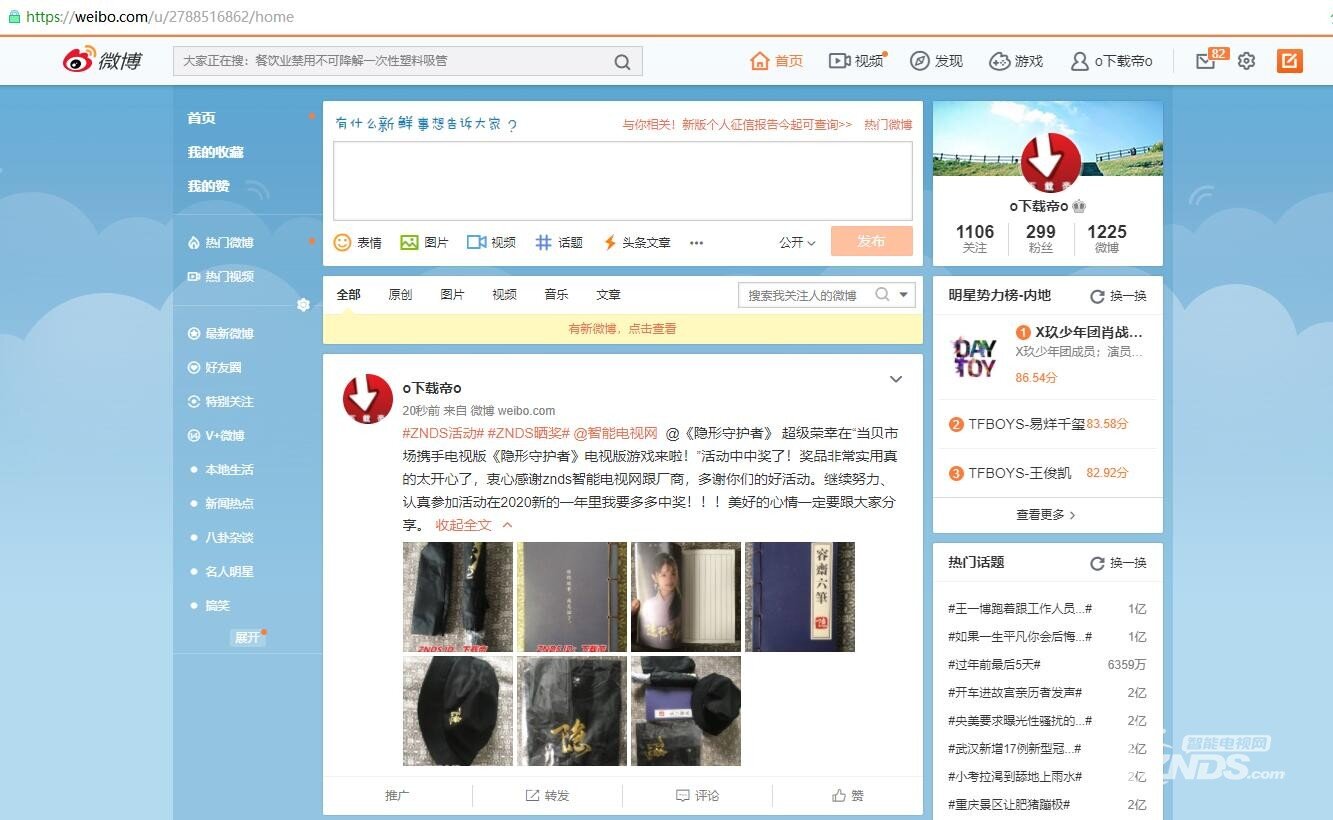Click the Weibo logo
Image resolution: width=1333 pixels, height=820 pixels.
(x=102, y=61)
